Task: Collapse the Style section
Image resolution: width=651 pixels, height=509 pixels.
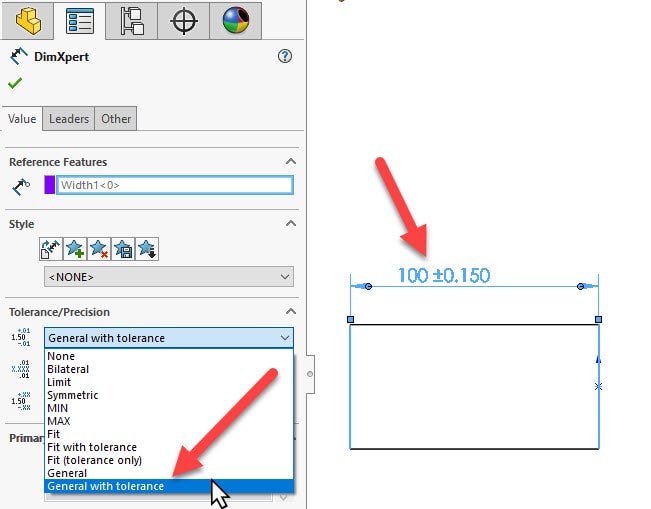Action: coord(291,224)
